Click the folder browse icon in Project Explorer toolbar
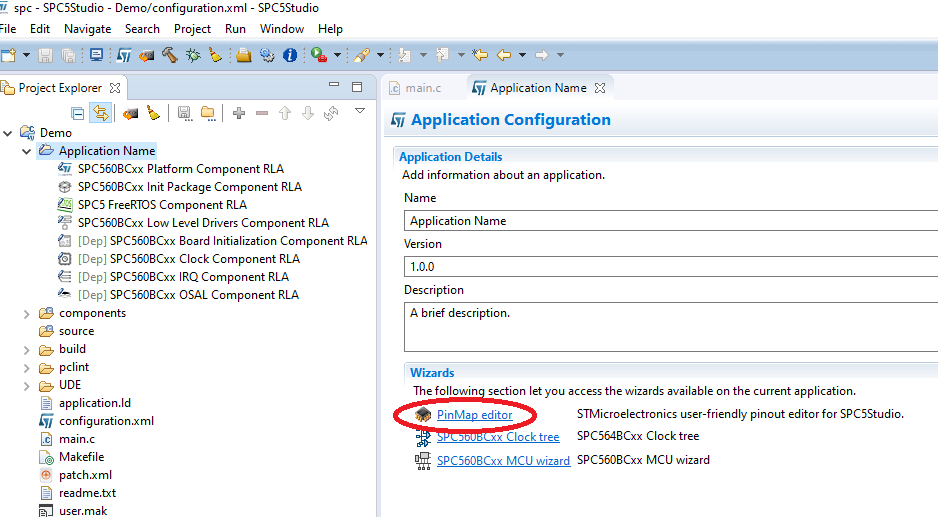 [x=208, y=113]
